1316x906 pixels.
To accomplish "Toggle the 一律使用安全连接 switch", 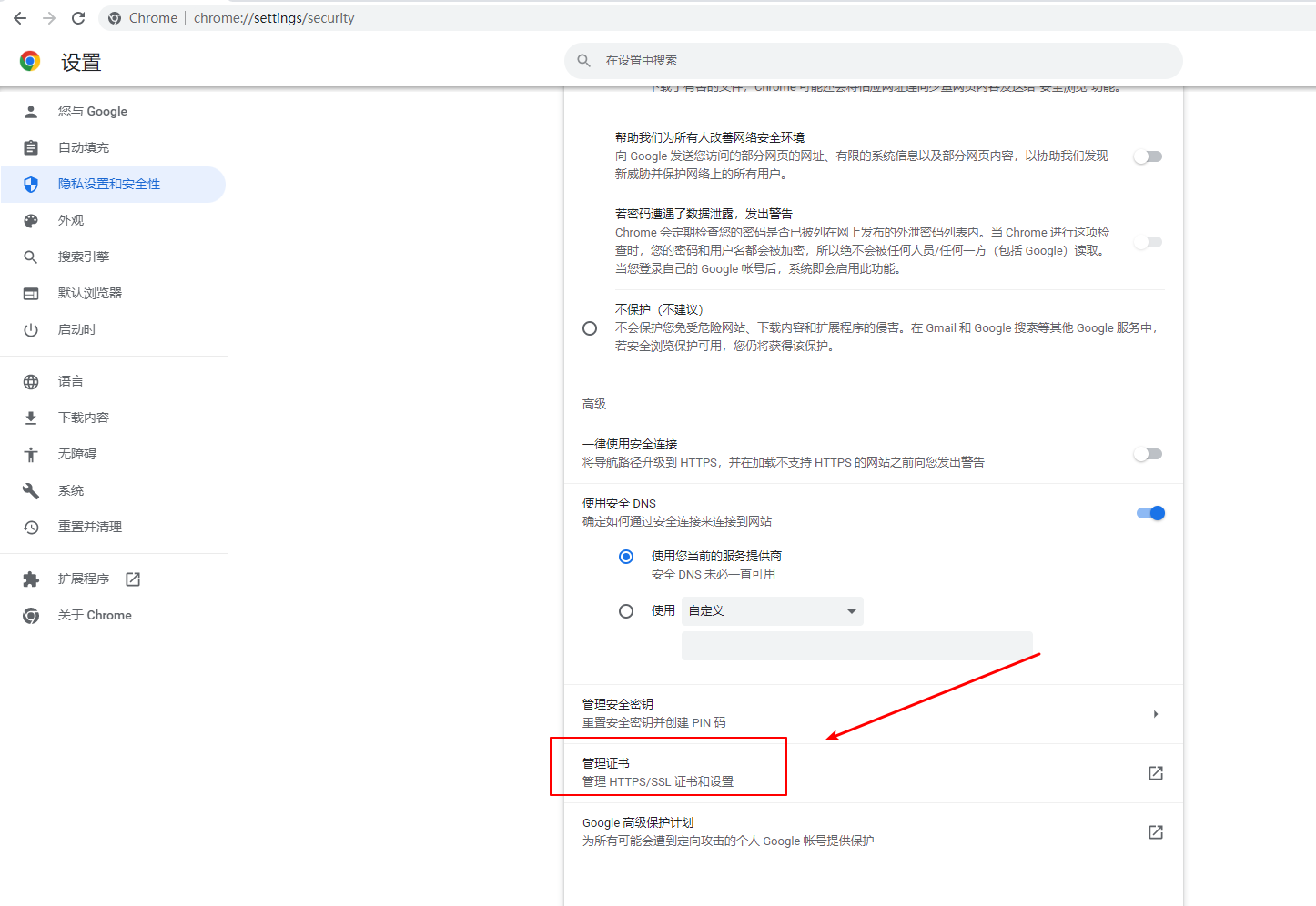I will pyautogui.click(x=1148, y=454).
